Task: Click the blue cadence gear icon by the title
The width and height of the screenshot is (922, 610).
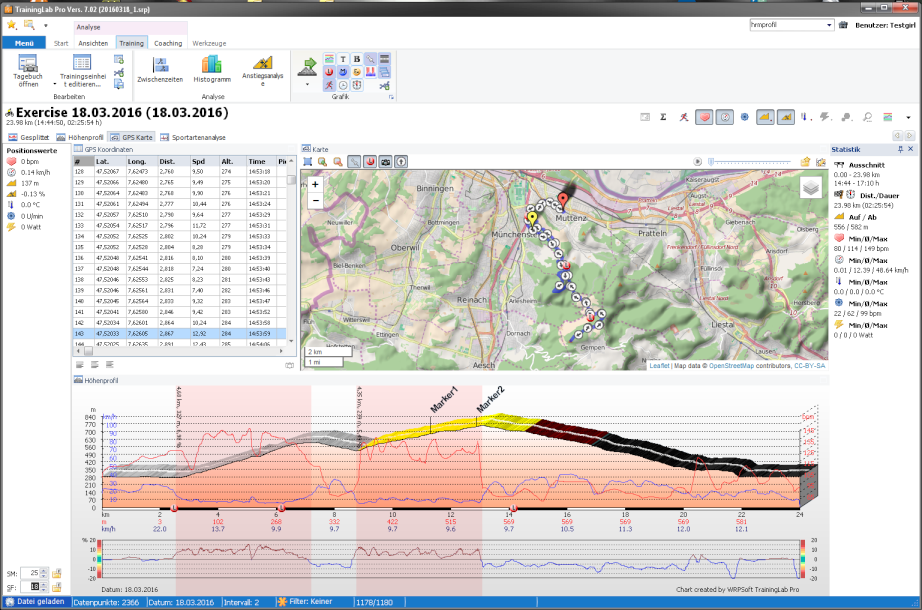Action: (x=744, y=117)
